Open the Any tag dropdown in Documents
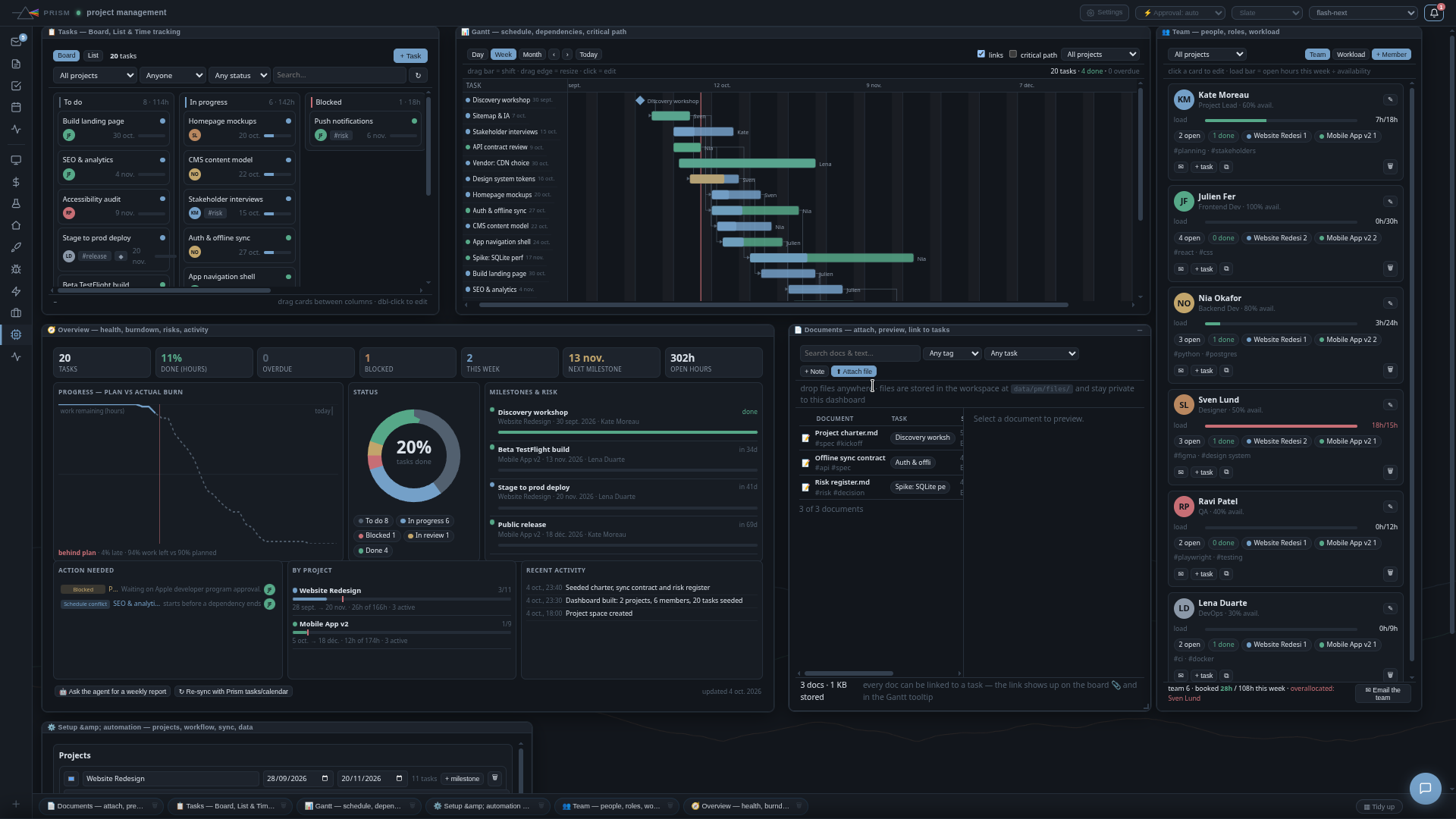The width and height of the screenshot is (1456, 819). [952, 353]
